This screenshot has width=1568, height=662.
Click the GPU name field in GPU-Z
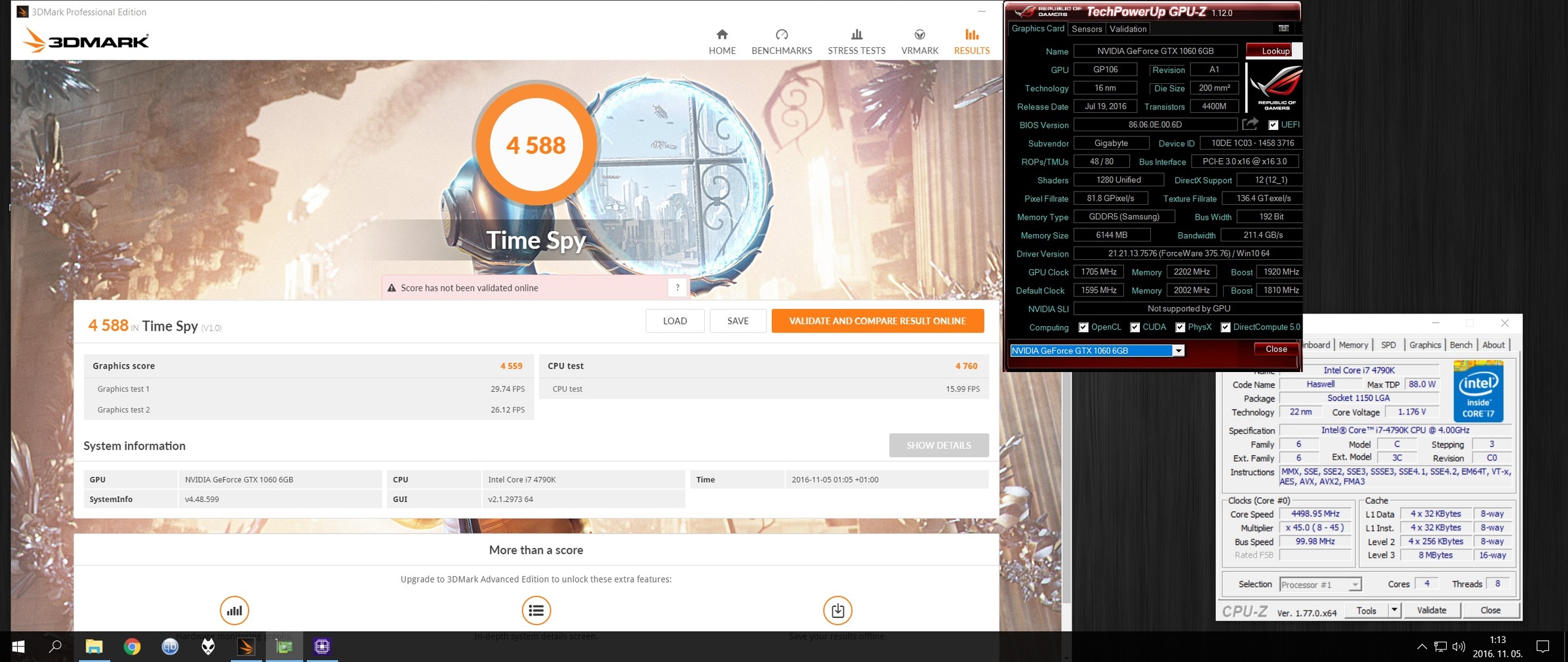pyautogui.click(x=1155, y=51)
